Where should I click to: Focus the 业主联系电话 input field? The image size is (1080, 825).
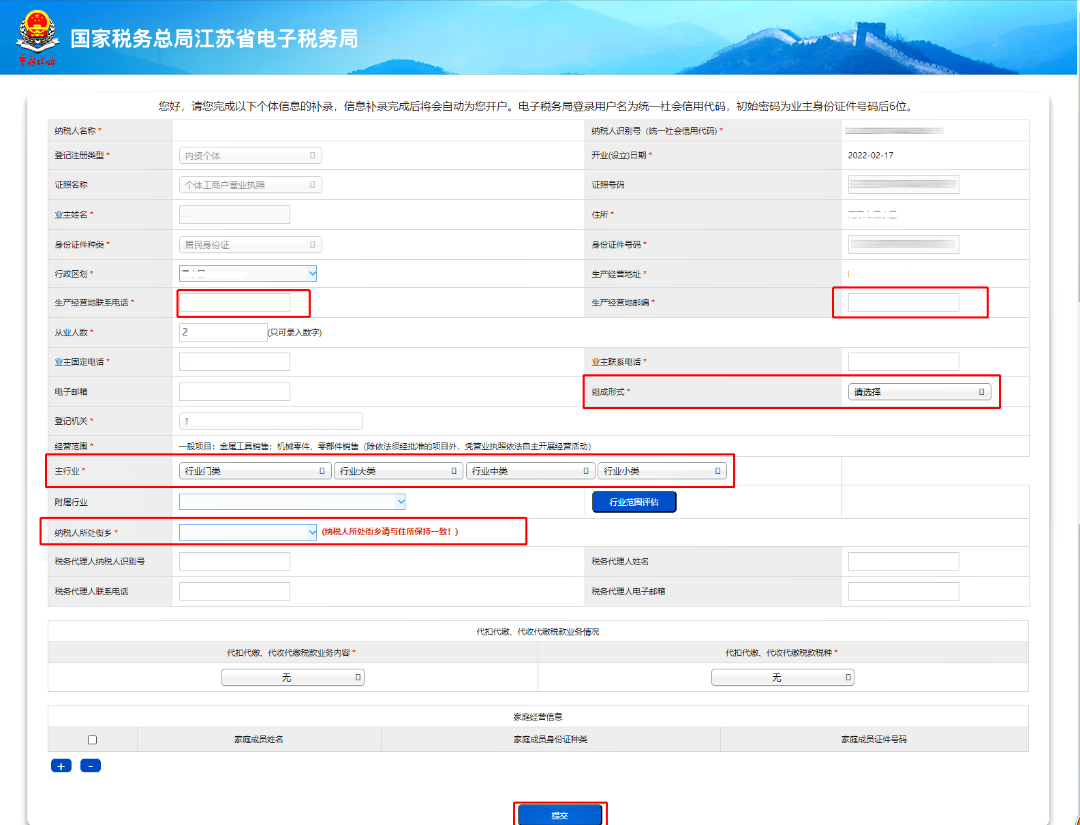coord(904,362)
